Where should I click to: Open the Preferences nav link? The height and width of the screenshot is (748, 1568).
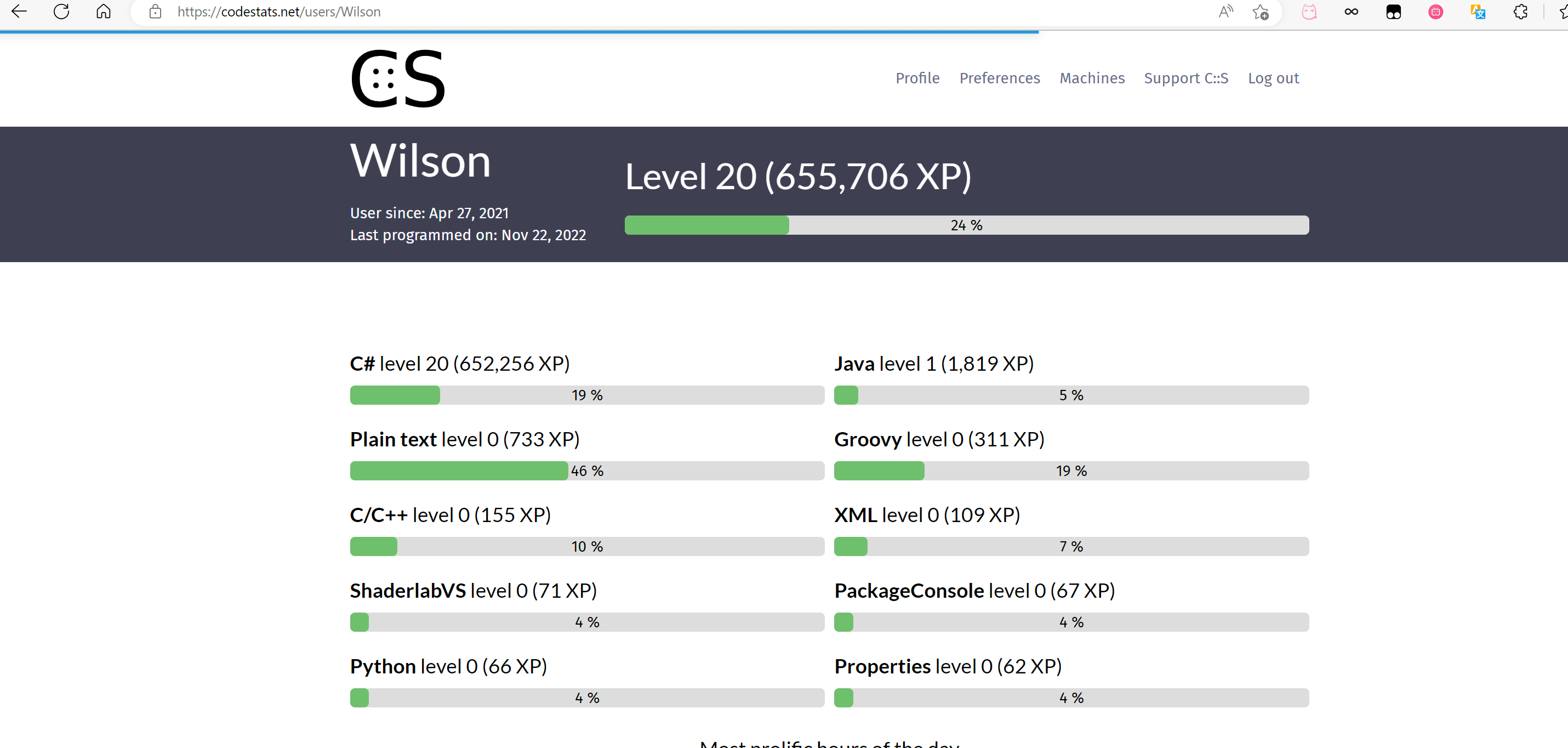pyautogui.click(x=1000, y=78)
